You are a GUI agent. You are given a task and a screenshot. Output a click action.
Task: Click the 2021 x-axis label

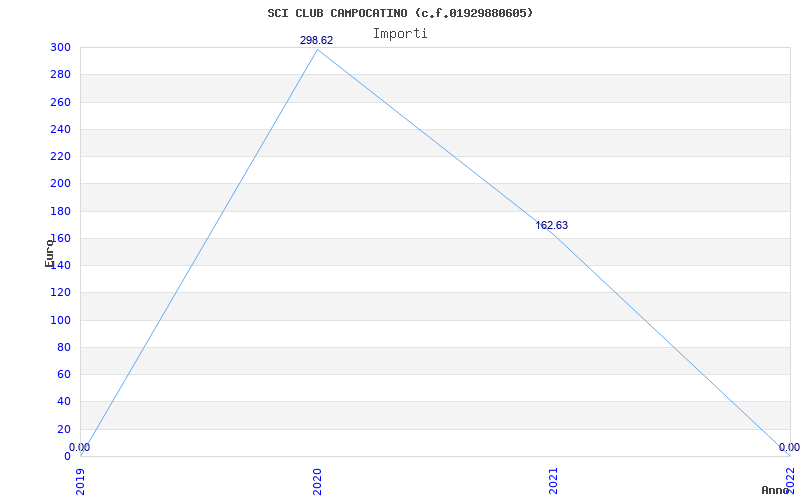[554, 481]
